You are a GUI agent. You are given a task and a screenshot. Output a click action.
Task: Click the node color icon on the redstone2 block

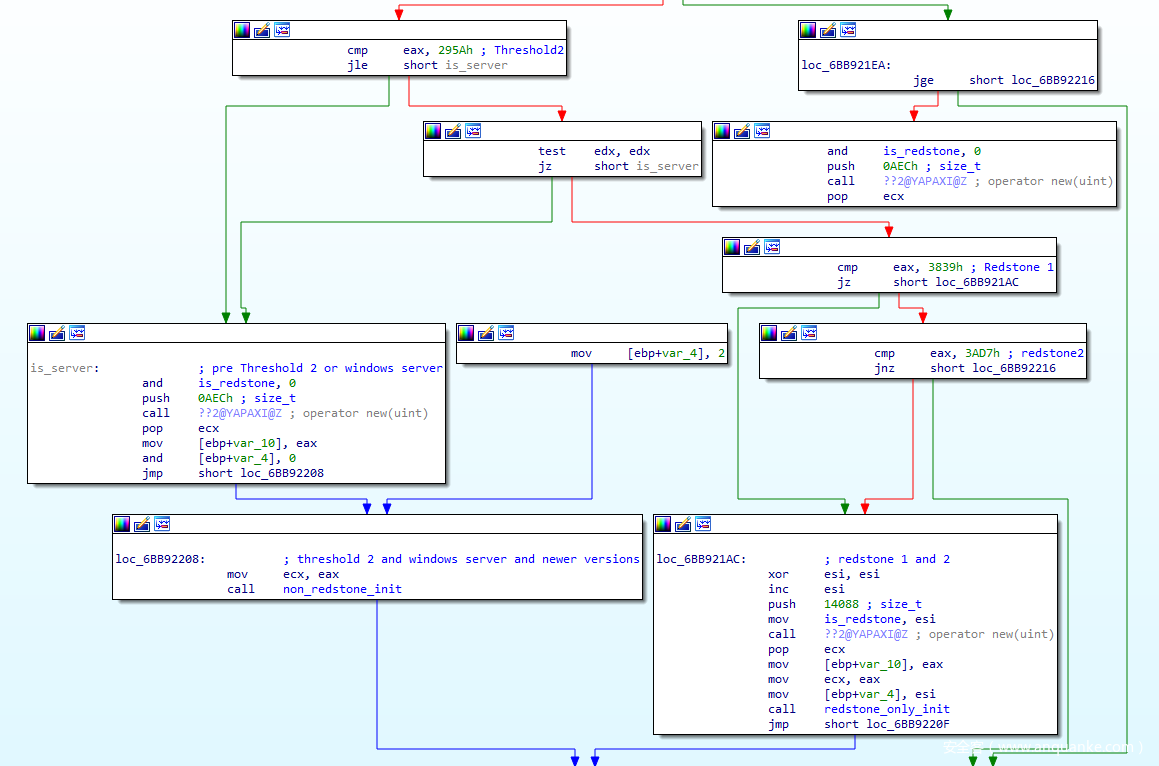pyautogui.click(x=769, y=333)
